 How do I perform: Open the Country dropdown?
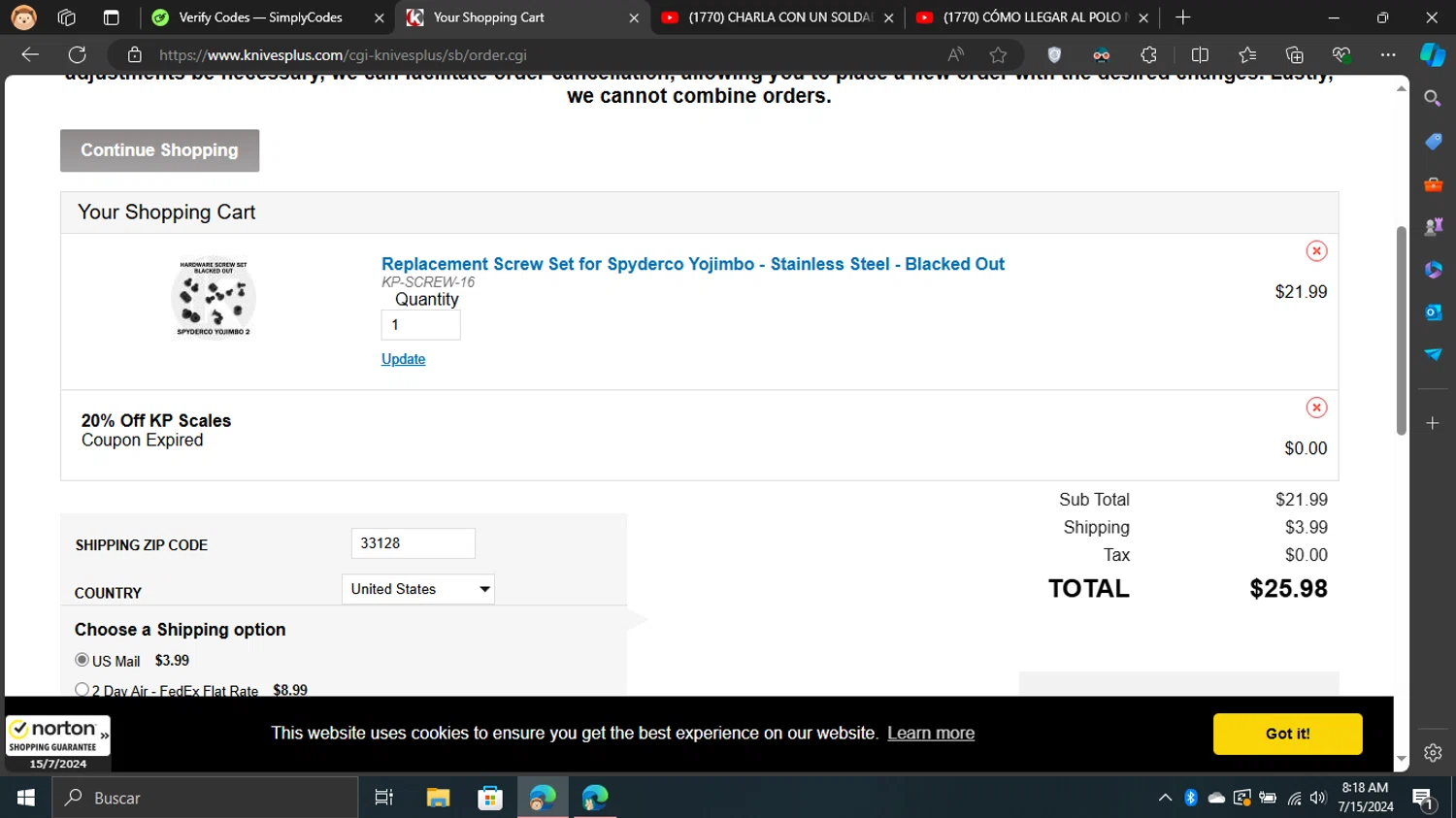coord(418,589)
